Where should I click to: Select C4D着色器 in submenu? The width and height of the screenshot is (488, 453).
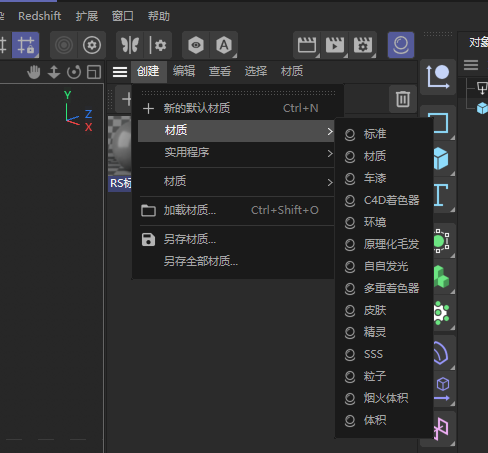(x=384, y=200)
